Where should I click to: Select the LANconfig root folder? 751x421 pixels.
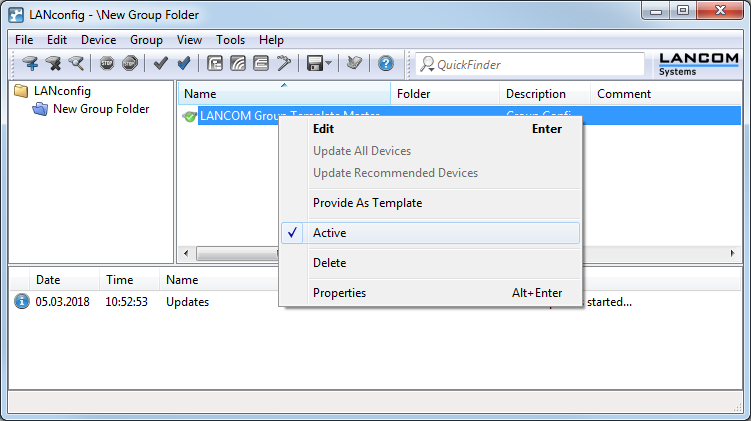[x=62, y=91]
